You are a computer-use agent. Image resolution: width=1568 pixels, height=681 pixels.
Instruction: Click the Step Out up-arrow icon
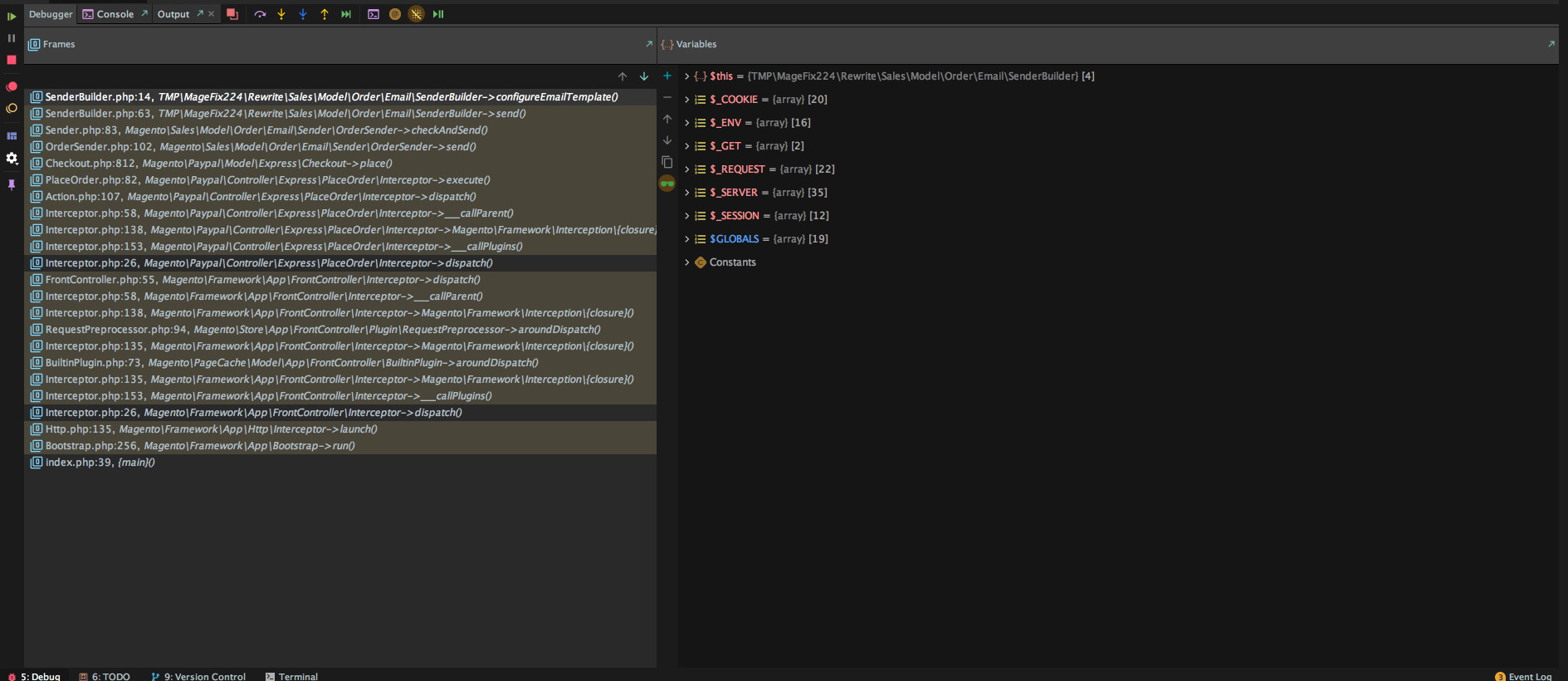click(x=325, y=14)
